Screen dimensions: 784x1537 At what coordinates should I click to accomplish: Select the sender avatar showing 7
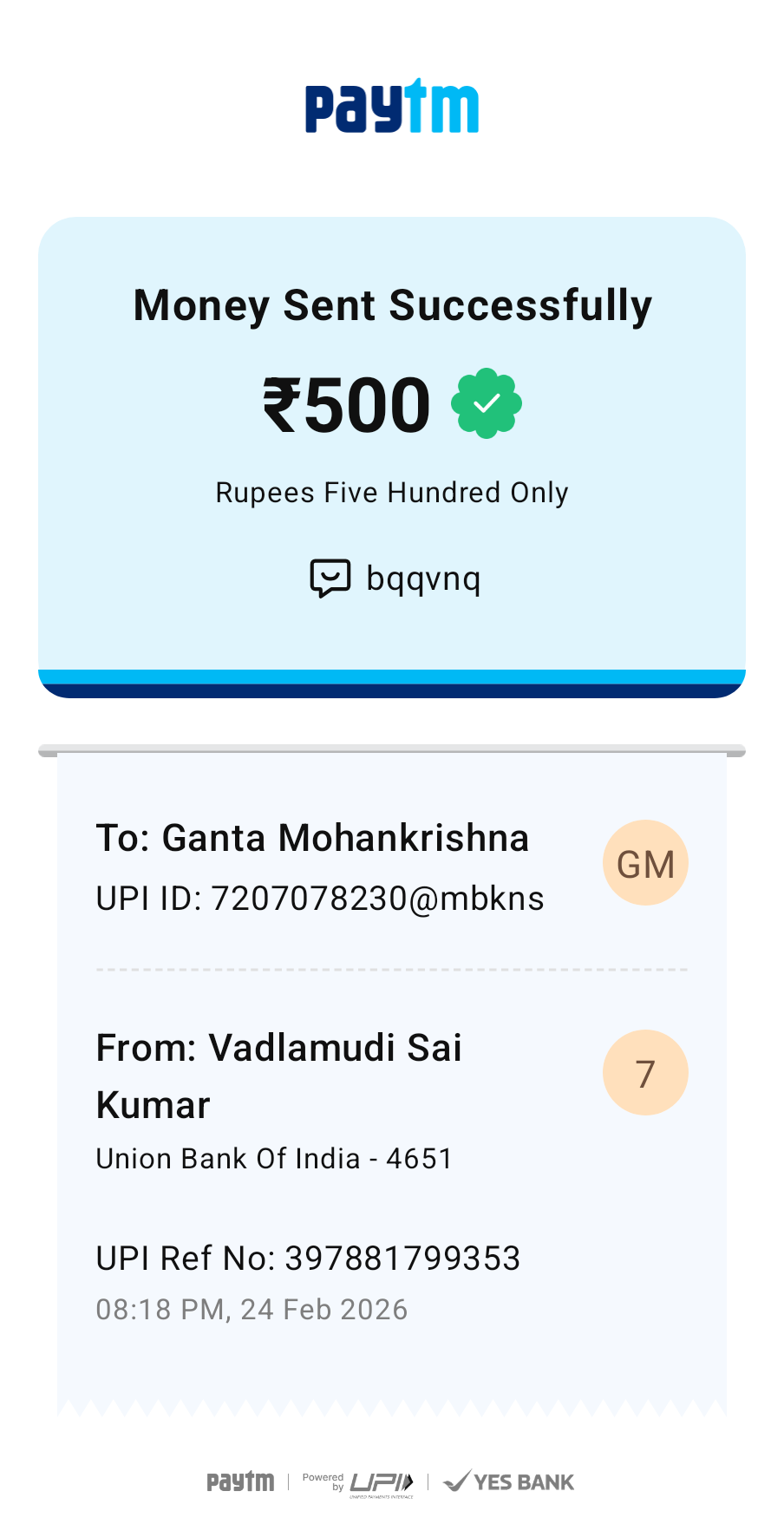[645, 1073]
